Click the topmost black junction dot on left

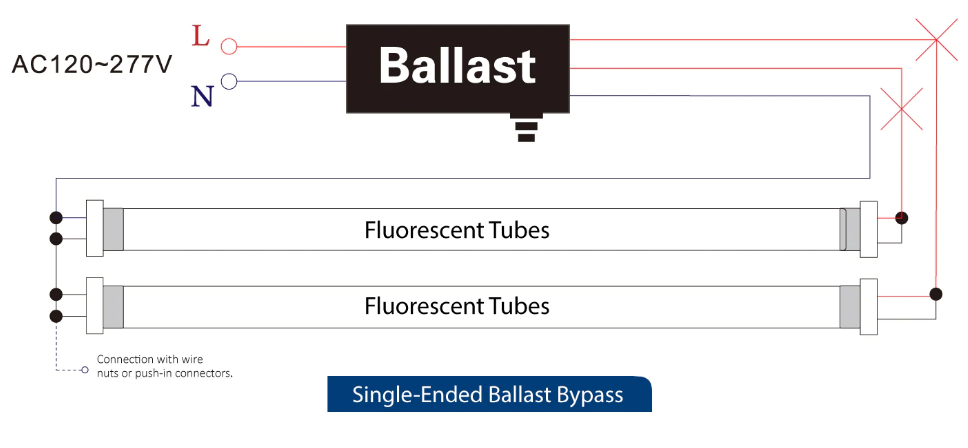coord(56,217)
